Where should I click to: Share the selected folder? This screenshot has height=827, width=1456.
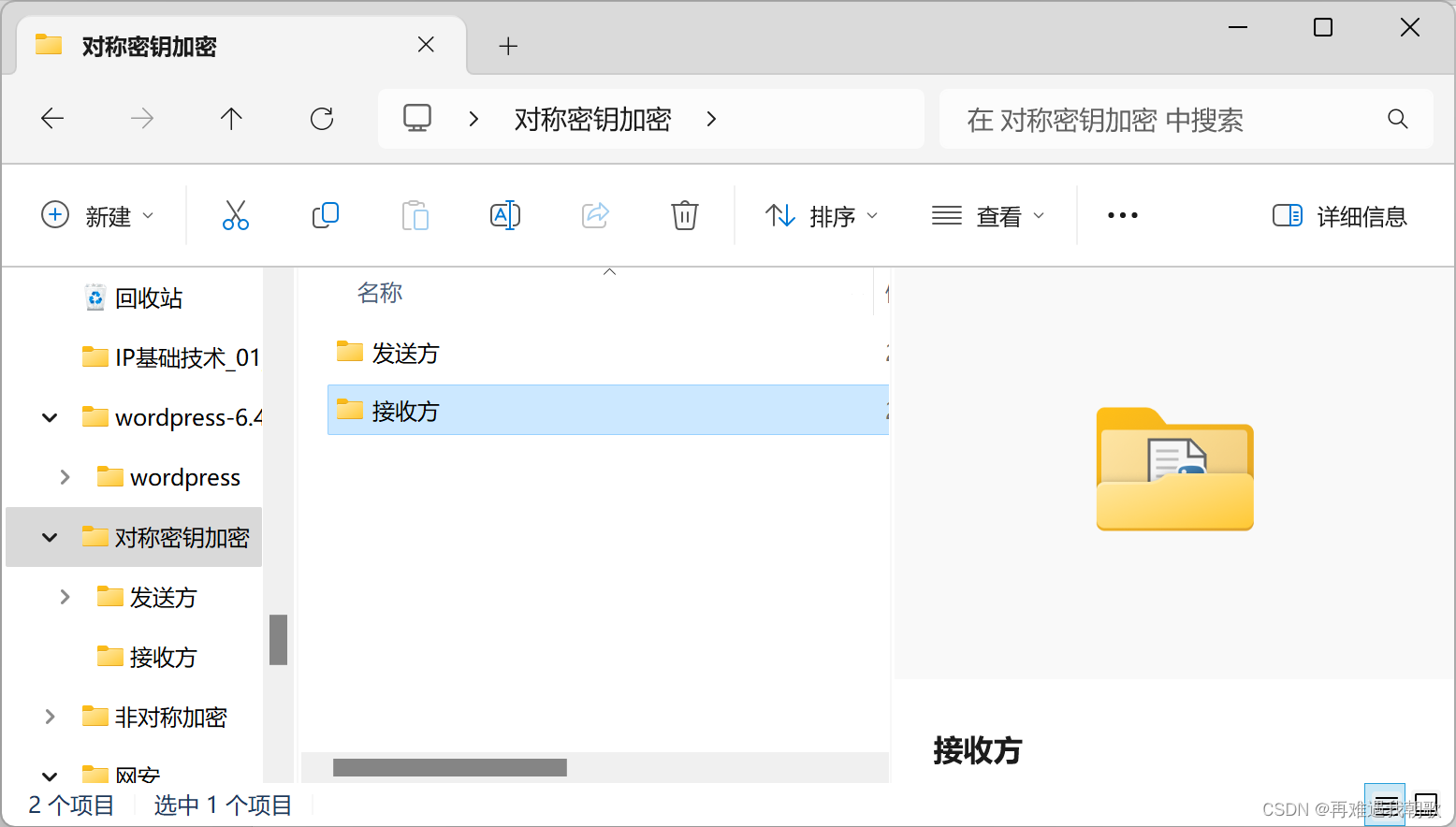pos(595,215)
